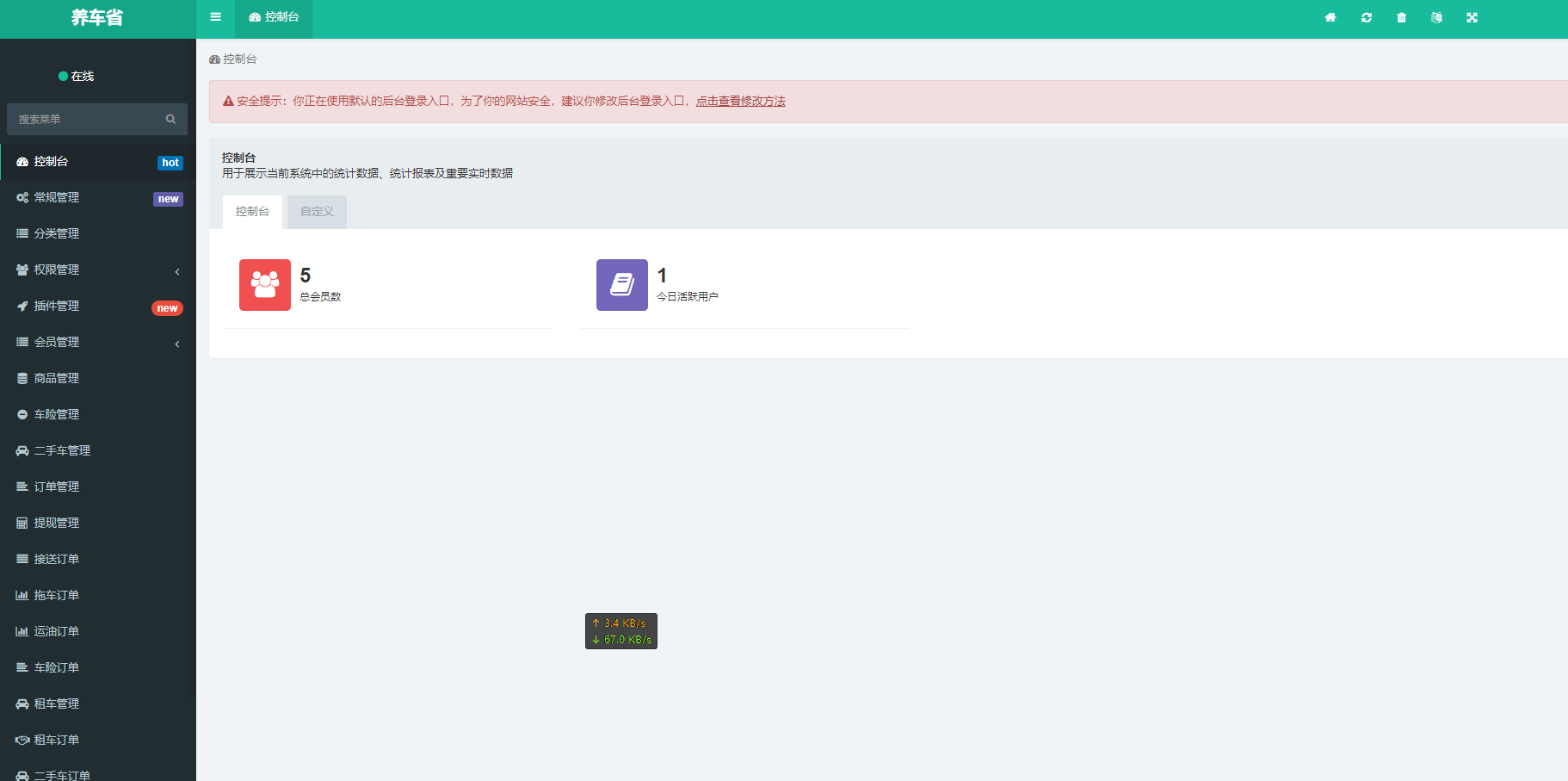Click the purple active users book icon
The image size is (1568, 781).
[622, 285]
